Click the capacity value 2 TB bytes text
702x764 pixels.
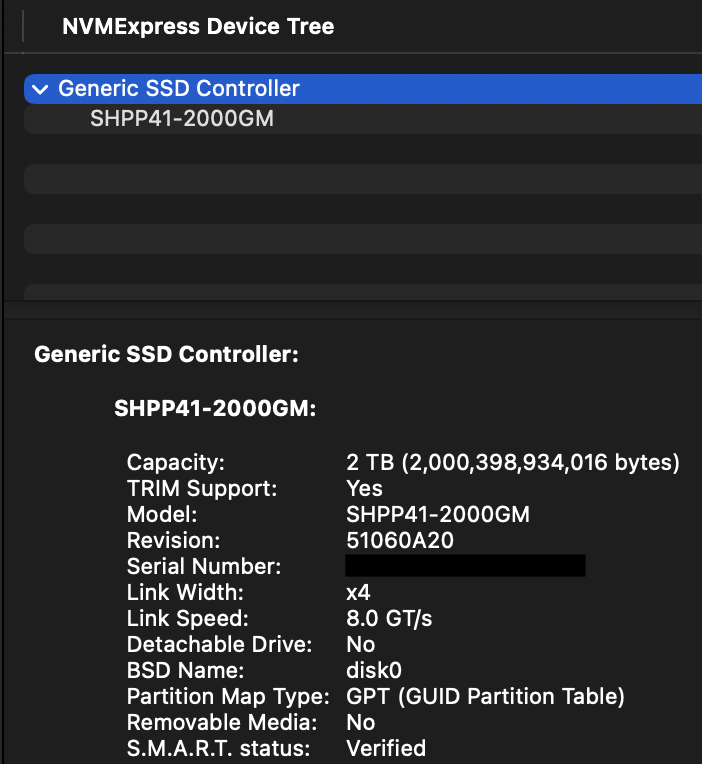tap(512, 463)
